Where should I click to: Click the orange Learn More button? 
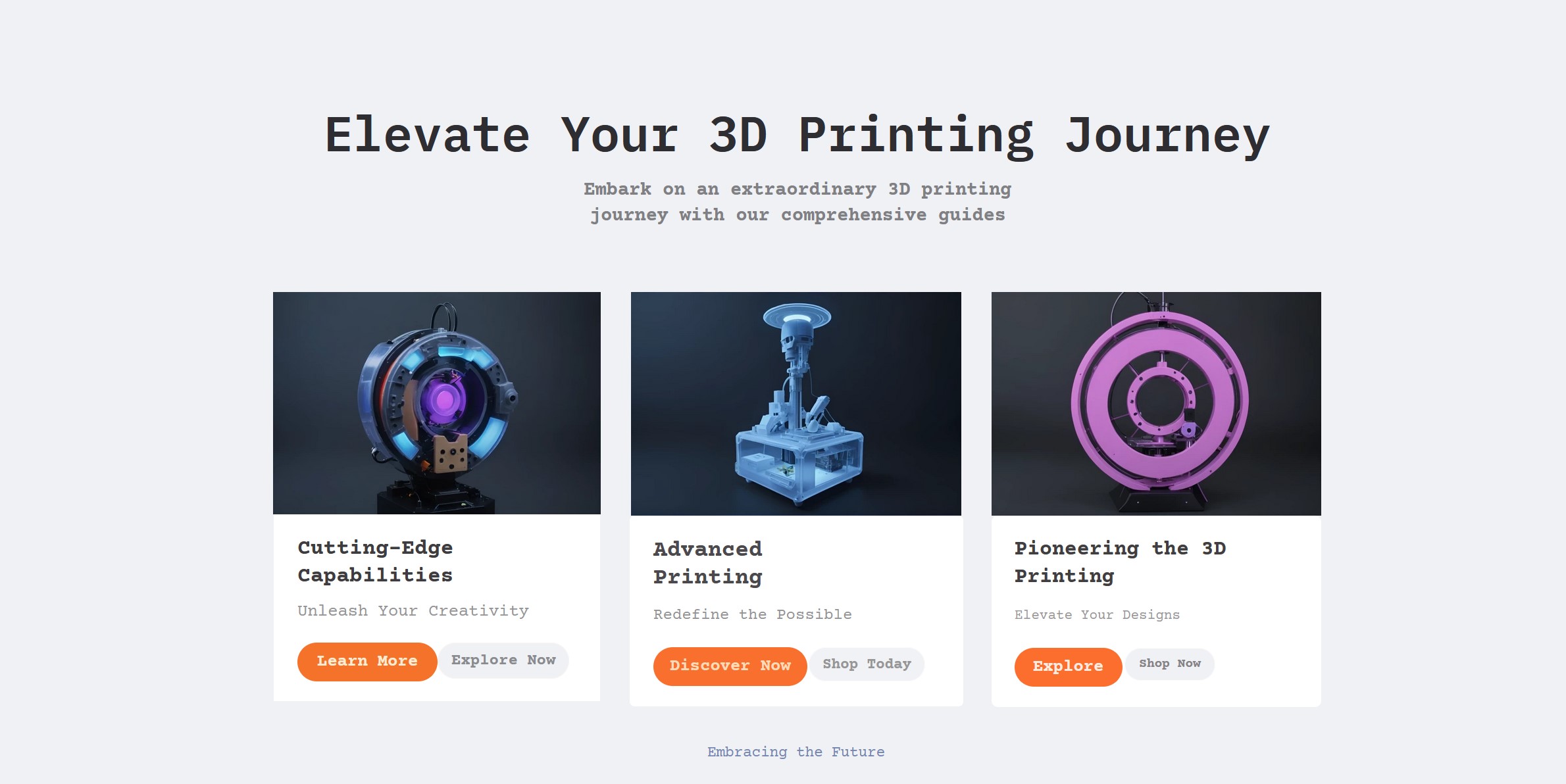pyautogui.click(x=366, y=661)
